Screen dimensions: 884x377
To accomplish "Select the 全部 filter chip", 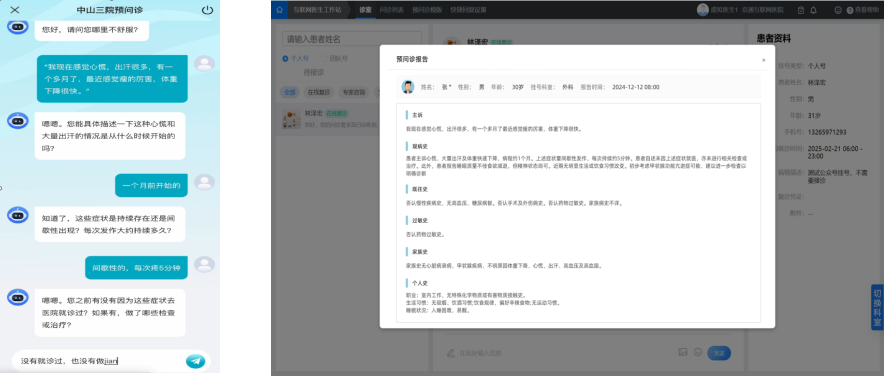I will (x=290, y=91).
